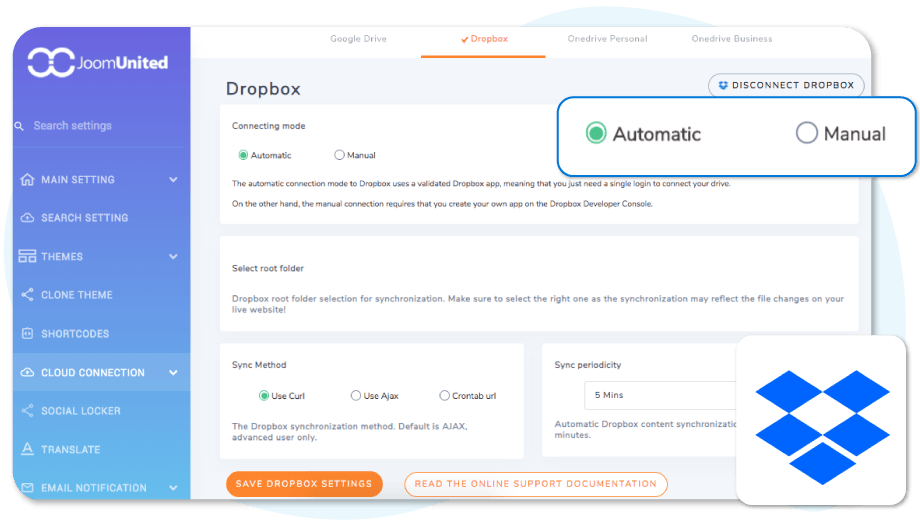Click the Social Locker share icon
Image resolution: width=920 pixels, height=523 pixels.
pos(27,411)
